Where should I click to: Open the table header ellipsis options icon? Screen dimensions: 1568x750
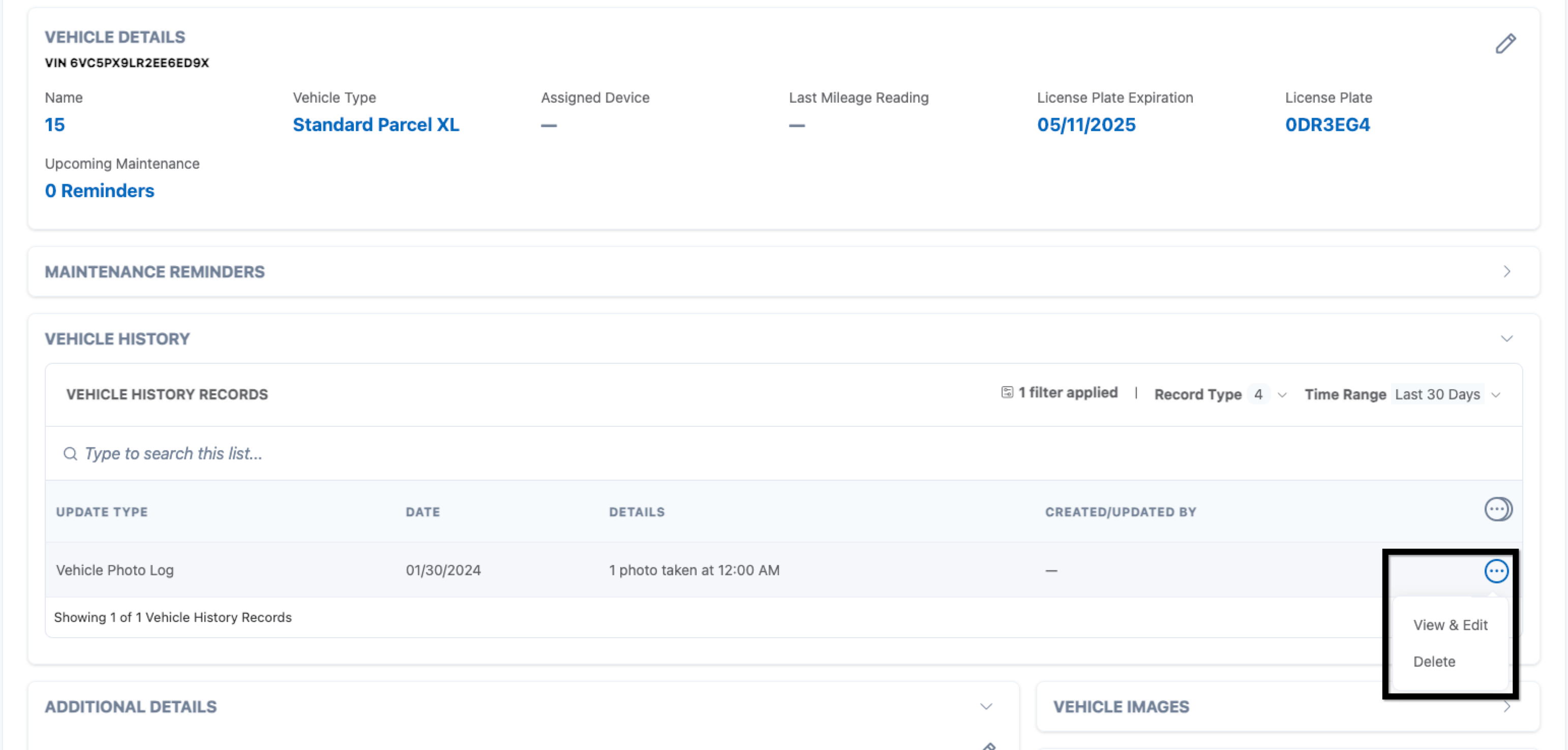(x=1497, y=509)
